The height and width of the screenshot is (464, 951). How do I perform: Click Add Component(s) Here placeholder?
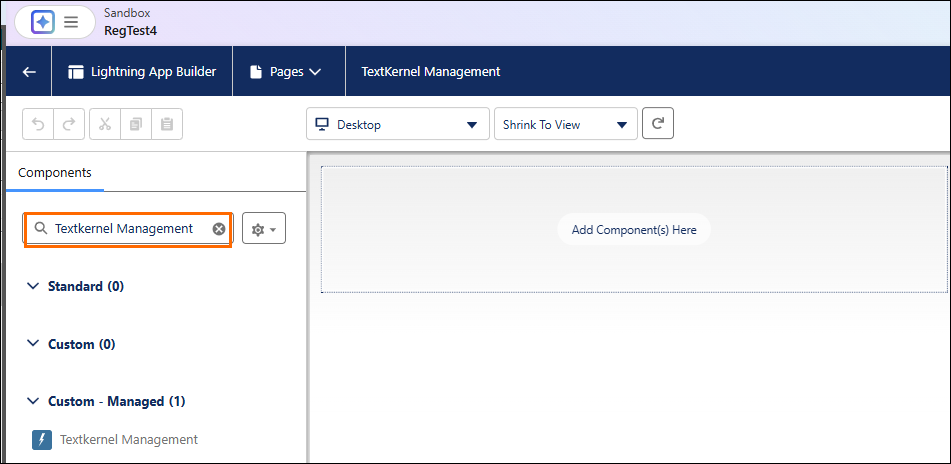[634, 230]
